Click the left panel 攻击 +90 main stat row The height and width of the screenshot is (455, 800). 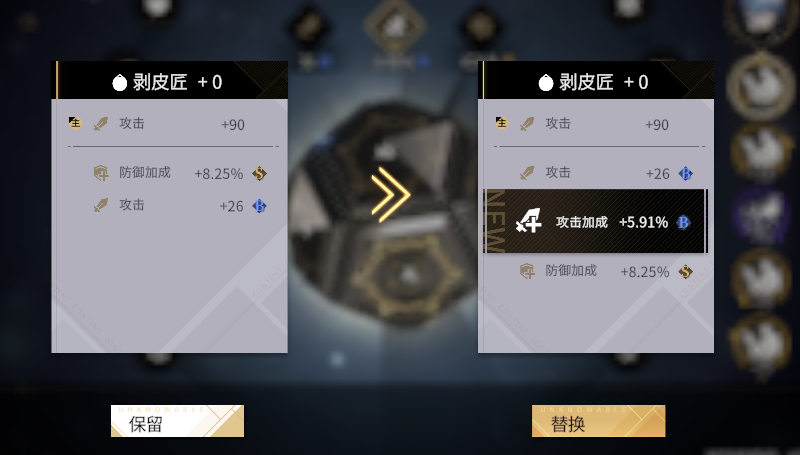coord(169,124)
